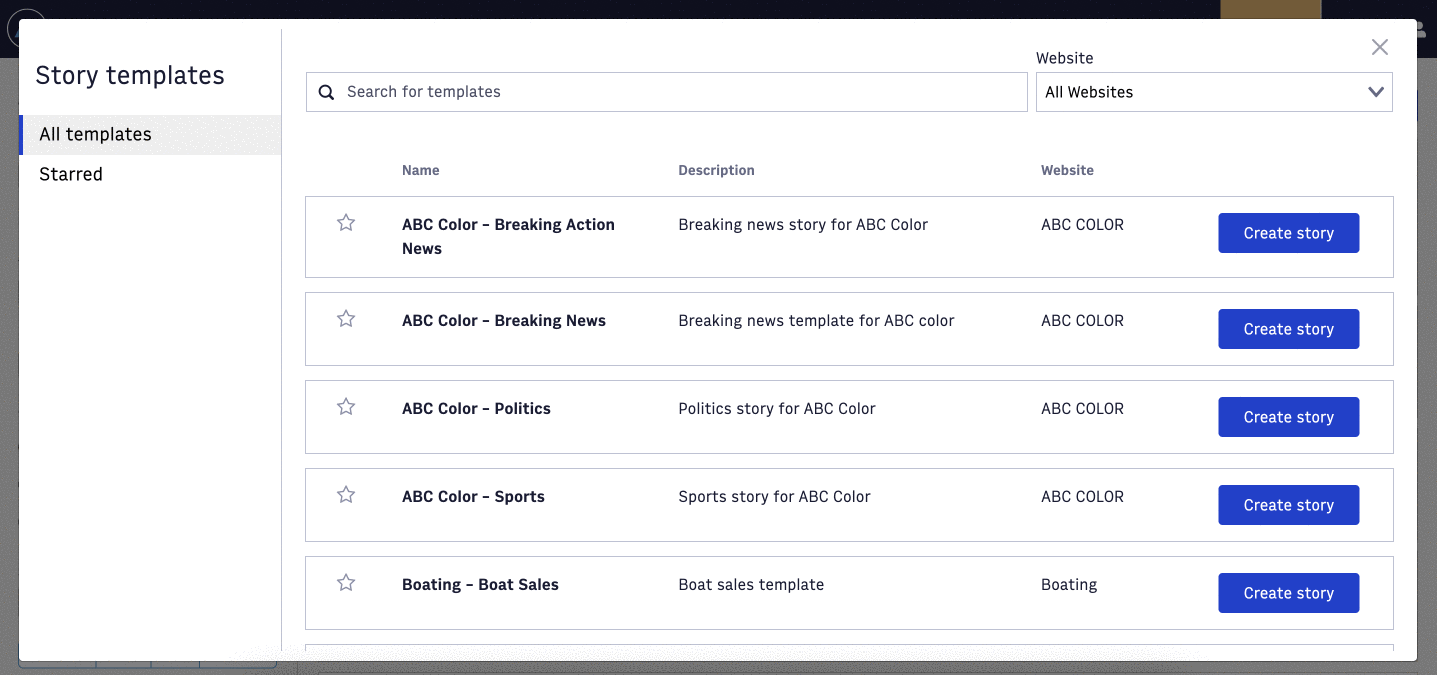This screenshot has width=1437, height=675.
Task: Switch to Starred templates list
Action: (150, 174)
